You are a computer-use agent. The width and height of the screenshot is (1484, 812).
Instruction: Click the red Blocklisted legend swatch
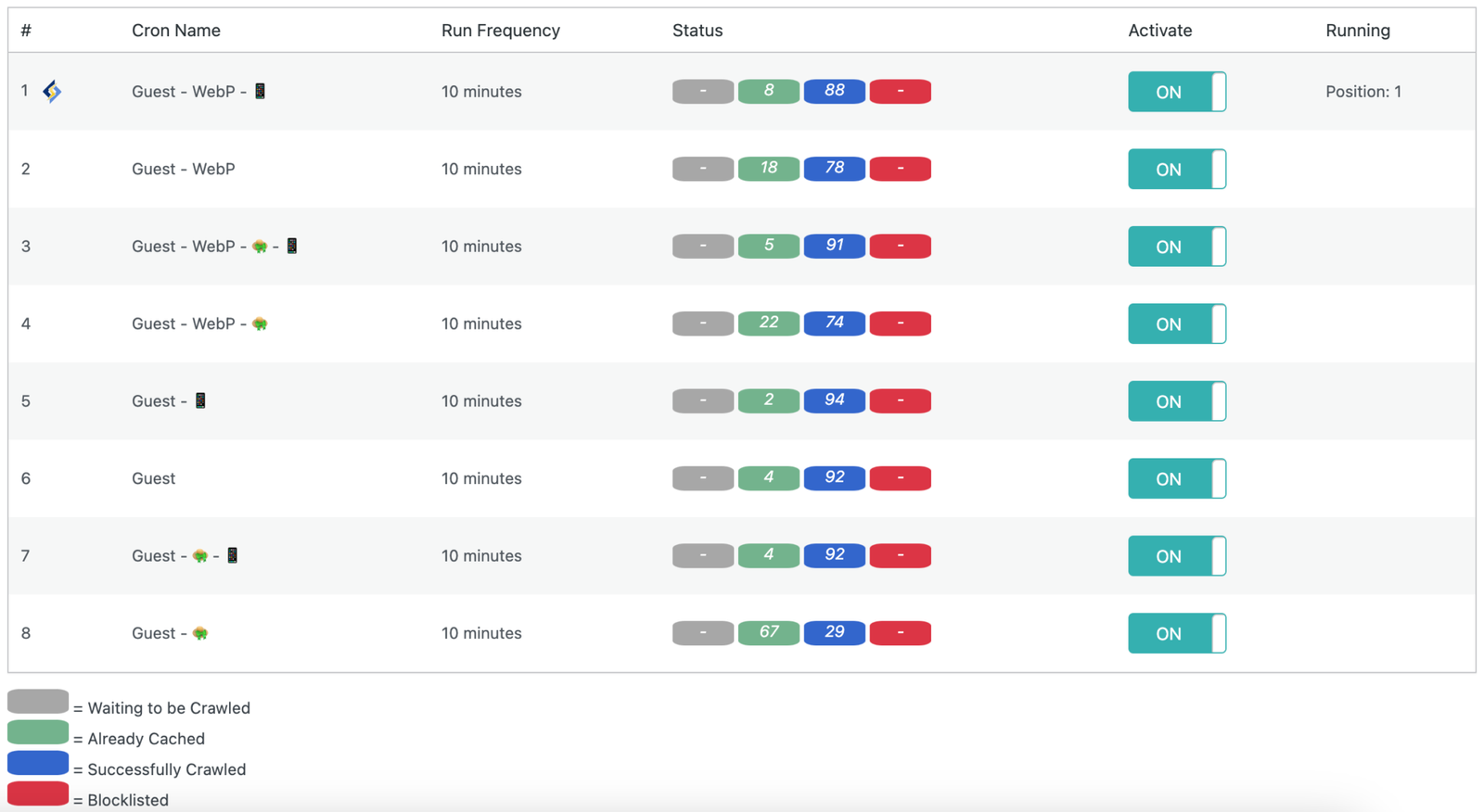[38, 794]
